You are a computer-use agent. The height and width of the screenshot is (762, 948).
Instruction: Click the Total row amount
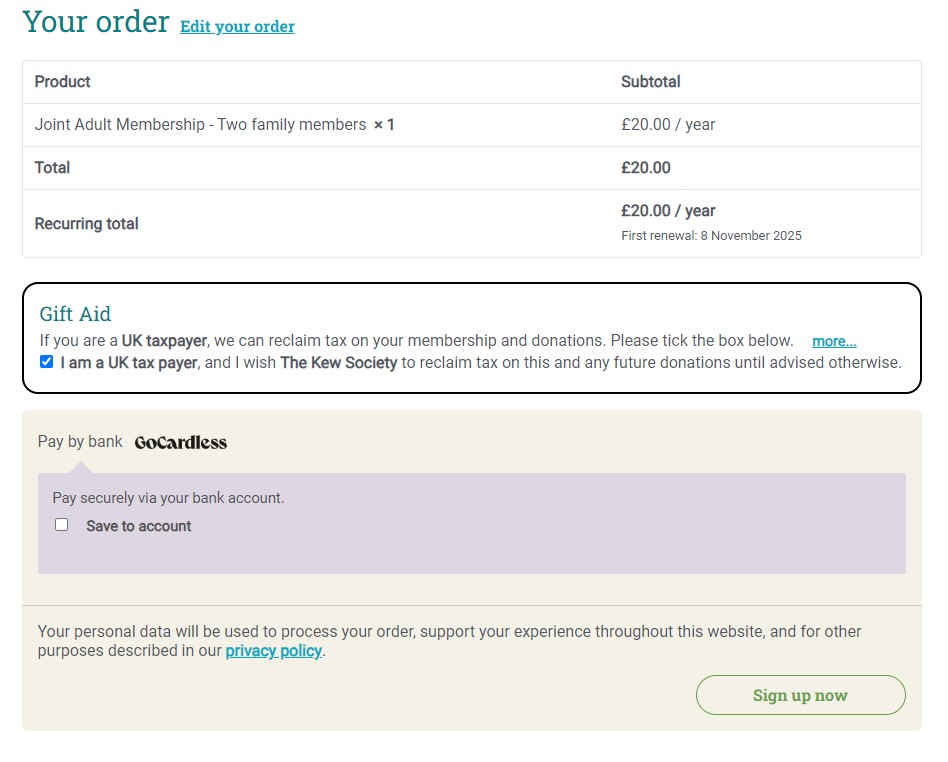coord(646,167)
